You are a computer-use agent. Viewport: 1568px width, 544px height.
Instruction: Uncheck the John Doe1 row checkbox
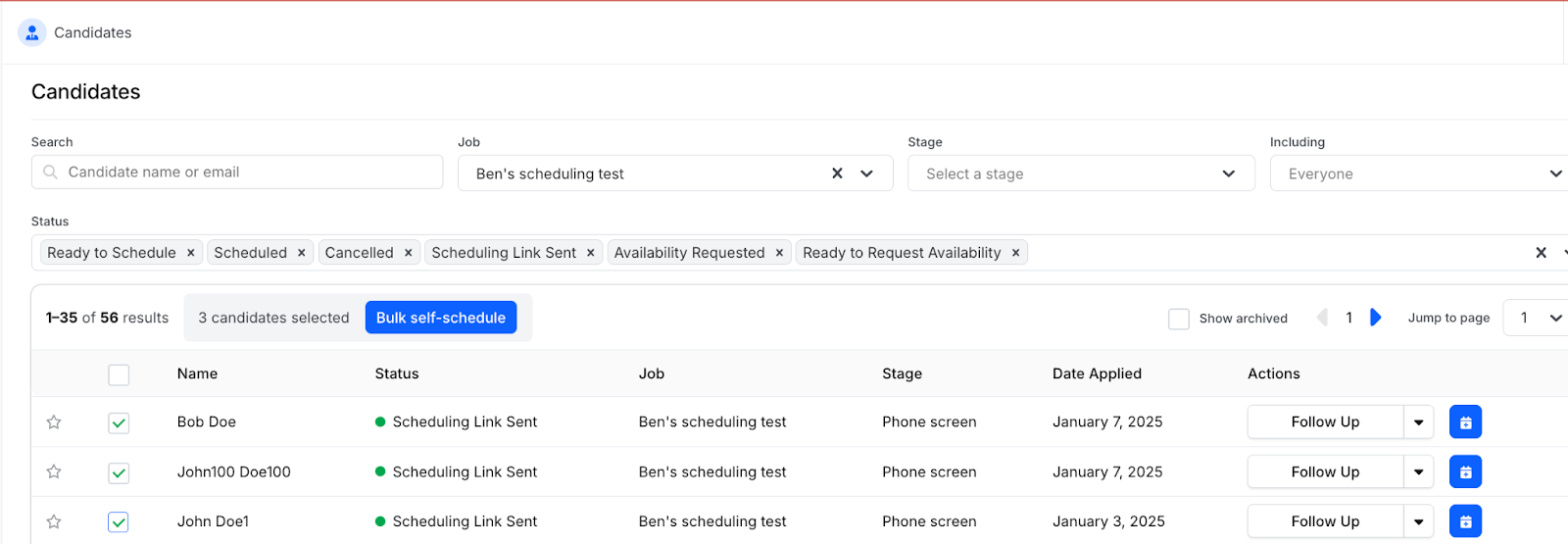tap(119, 522)
